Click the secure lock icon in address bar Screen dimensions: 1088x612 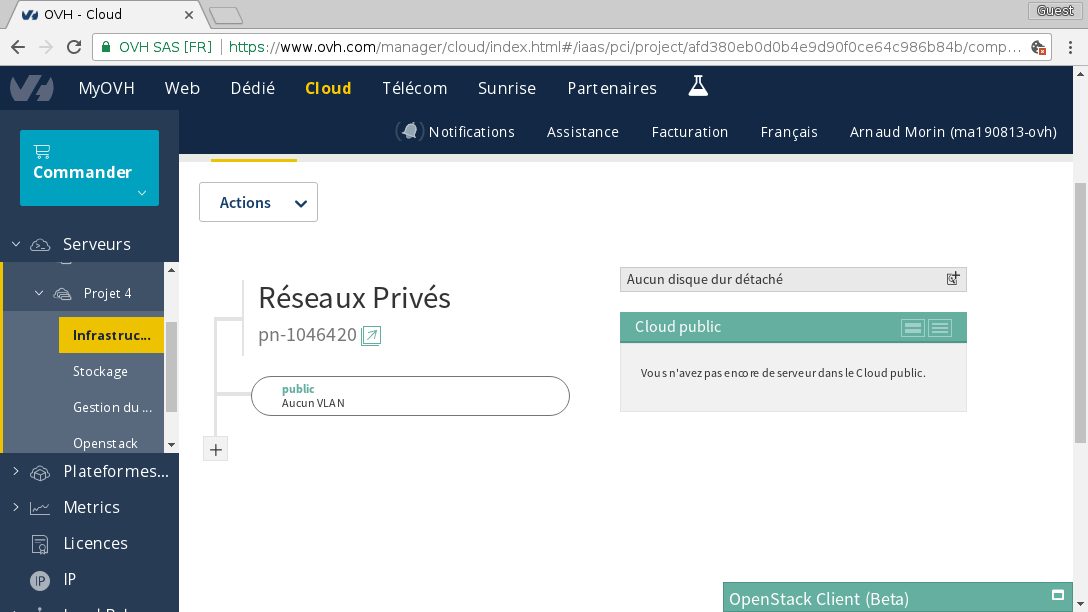(105, 47)
